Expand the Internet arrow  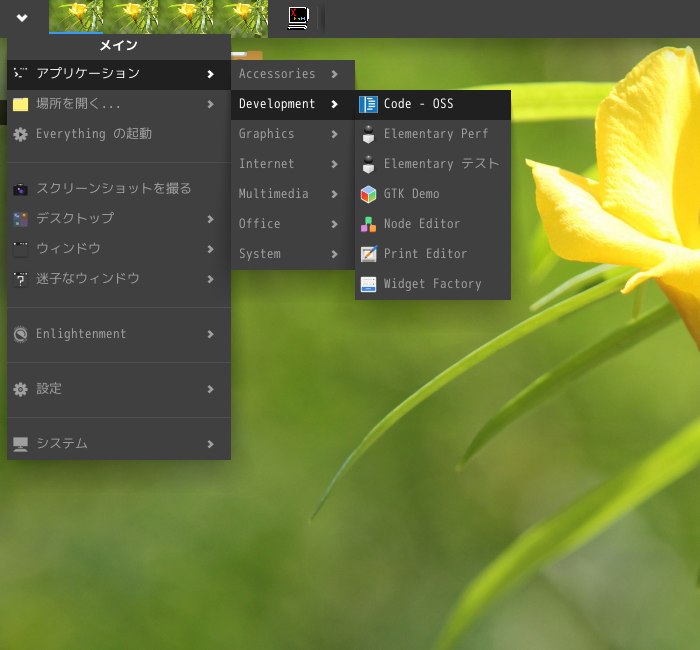334,164
